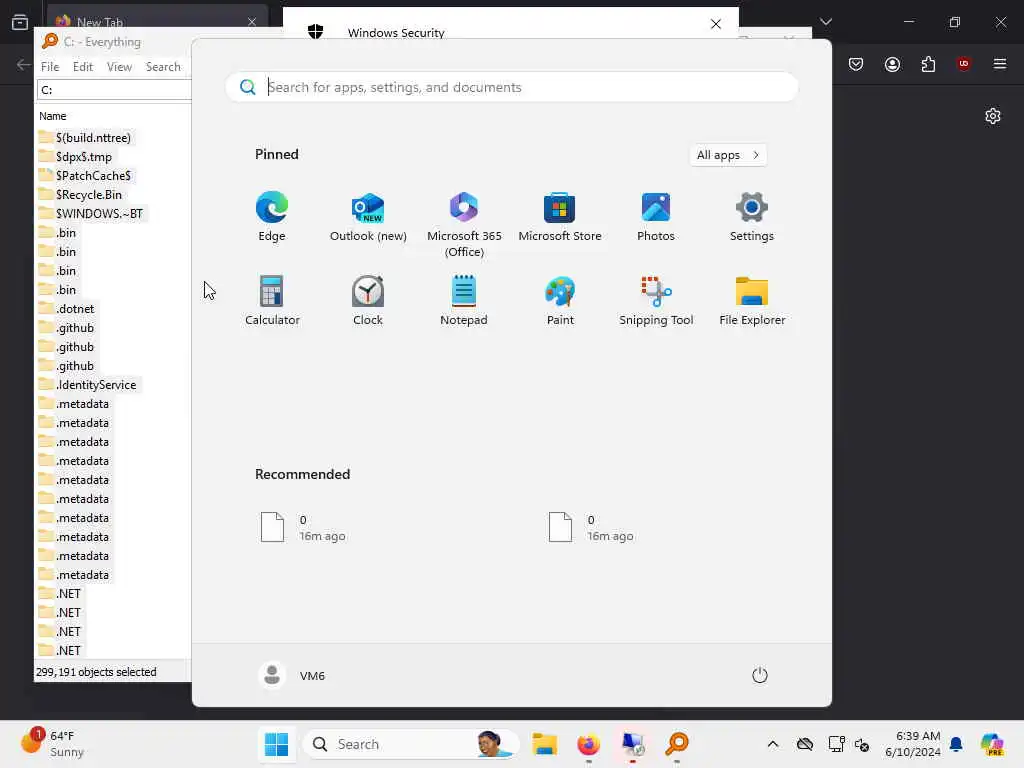Launch Outlook (new) from pinned apps
The width and height of the screenshot is (1024, 768).
point(368,217)
